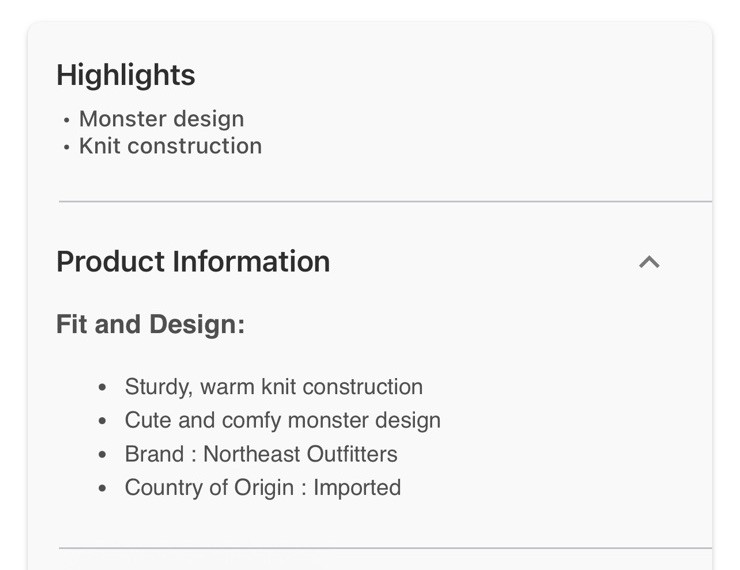Select the "Monster design" highlight text
This screenshot has width=740, height=570.
161,119
